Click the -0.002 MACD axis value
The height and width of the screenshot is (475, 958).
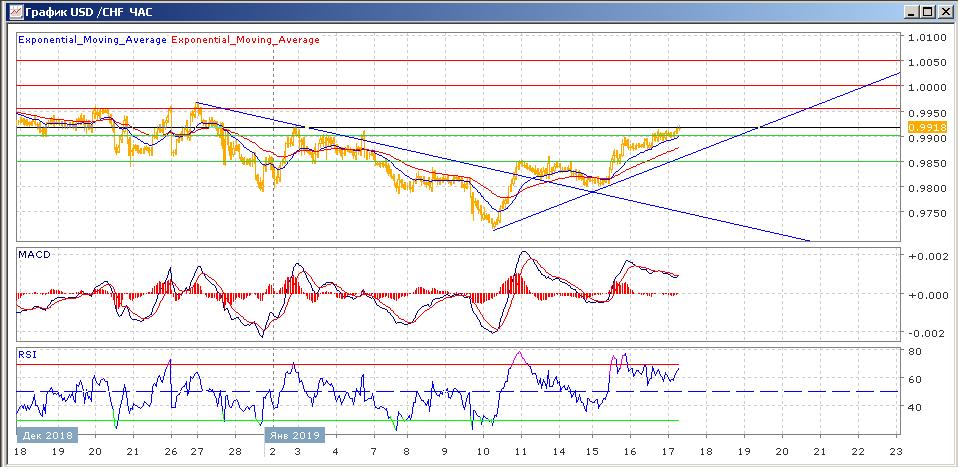tap(926, 334)
